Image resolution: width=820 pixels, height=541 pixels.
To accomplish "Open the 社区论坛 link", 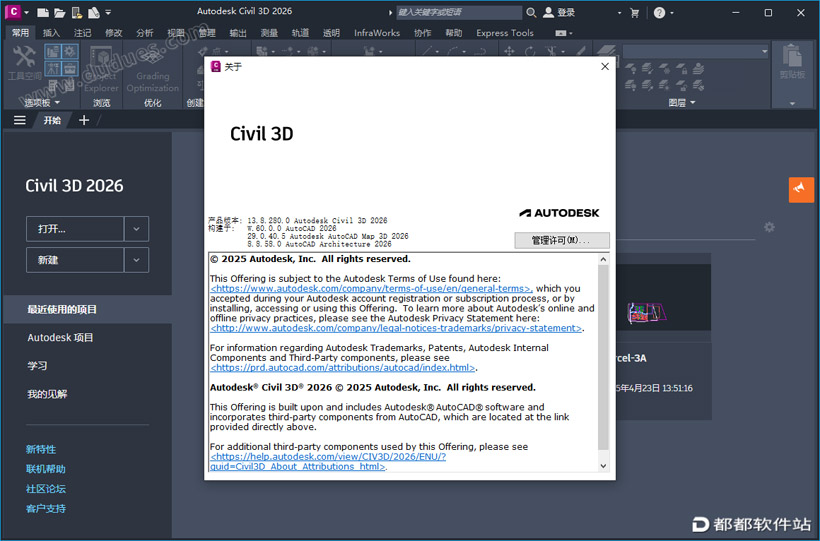I will pos(46,489).
